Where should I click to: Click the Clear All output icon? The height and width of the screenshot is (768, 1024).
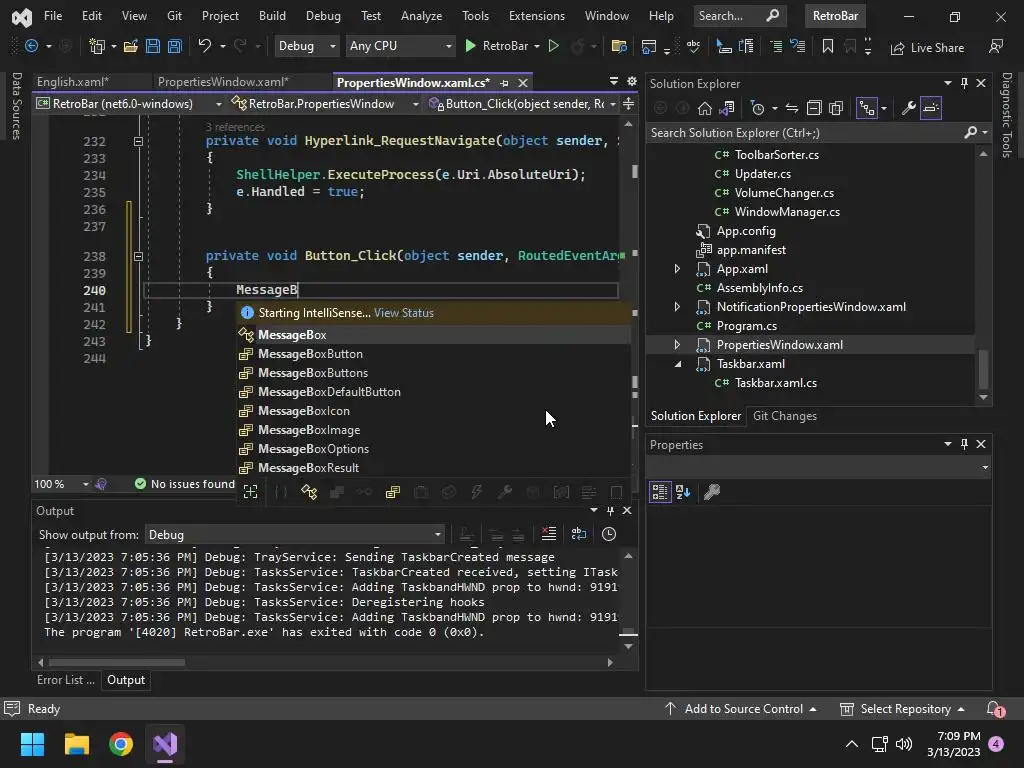click(x=548, y=534)
